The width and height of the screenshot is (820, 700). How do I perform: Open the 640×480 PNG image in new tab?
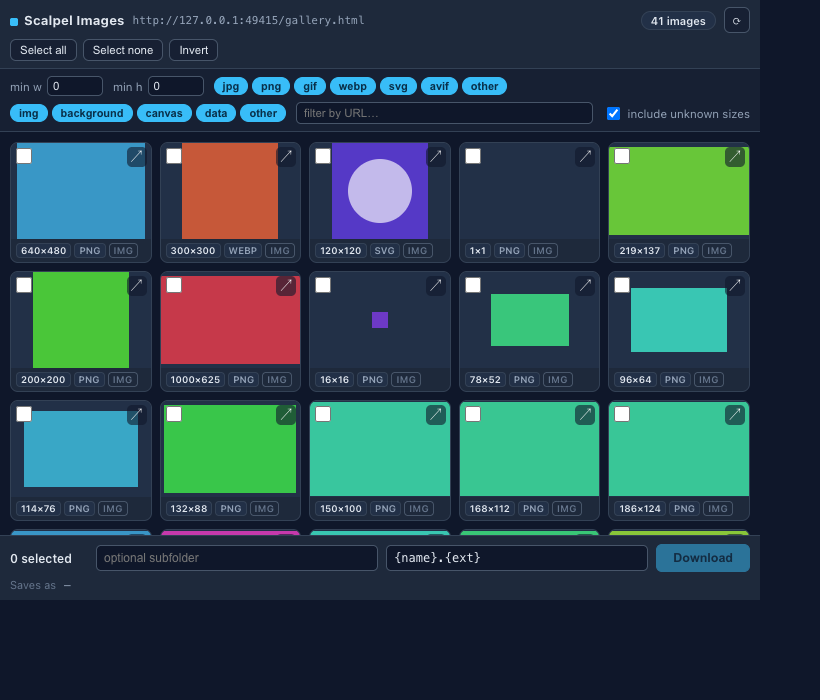point(136,156)
